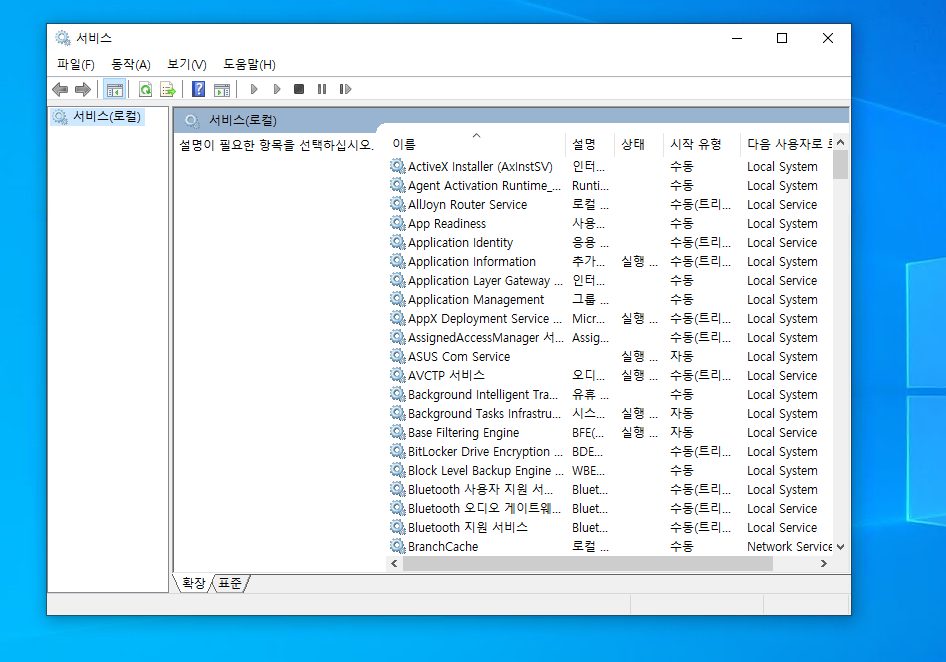Click the gear icon of BranchCache row
Viewport: 946px width, 662px height.
pos(398,546)
